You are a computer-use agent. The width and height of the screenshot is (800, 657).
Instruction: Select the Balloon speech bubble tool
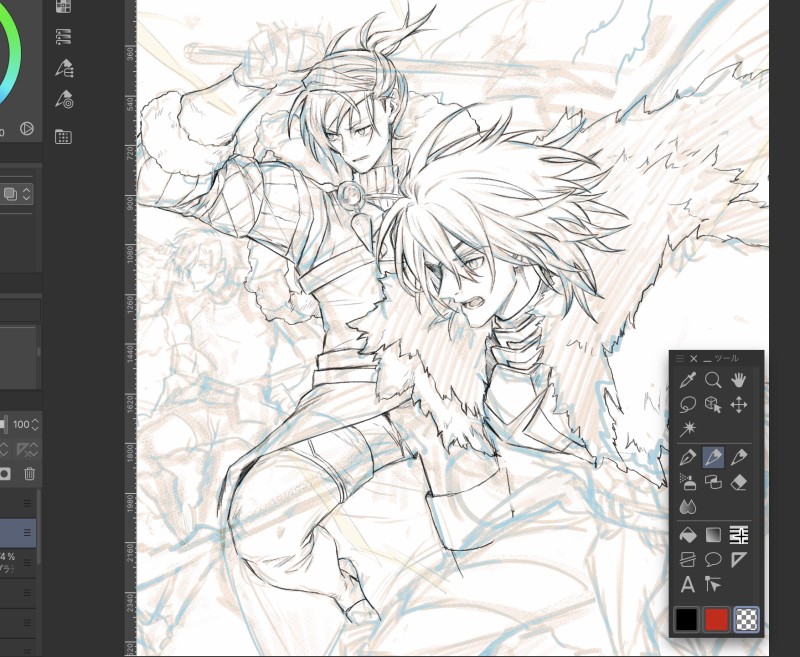coord(713,560)
